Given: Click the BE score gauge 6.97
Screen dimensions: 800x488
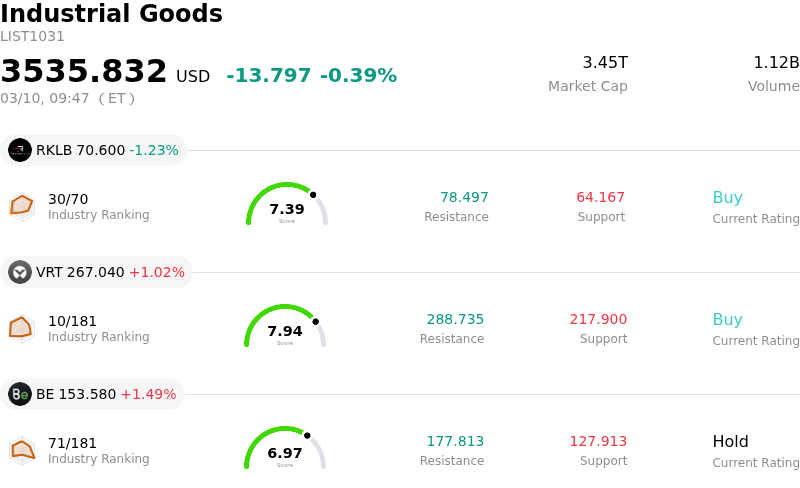Looking at the screenshot, I should 285,450.
